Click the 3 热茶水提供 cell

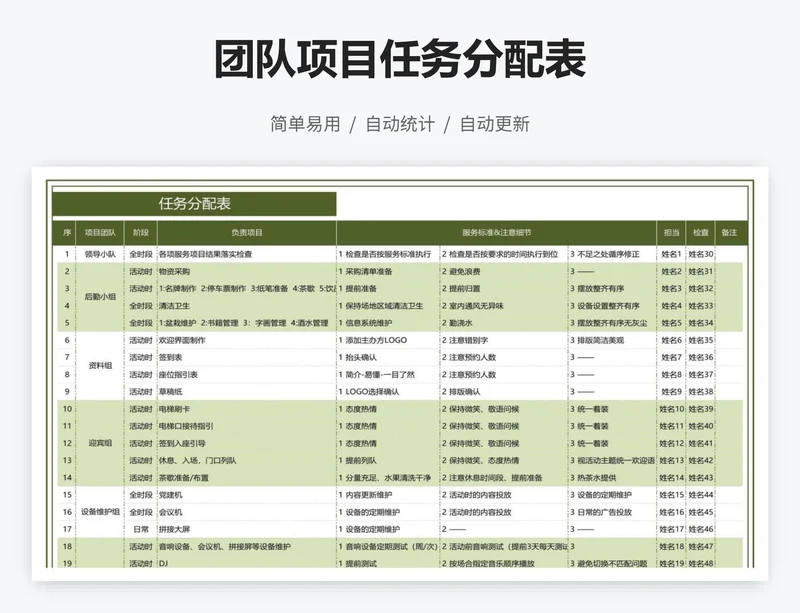pos(612,478)
